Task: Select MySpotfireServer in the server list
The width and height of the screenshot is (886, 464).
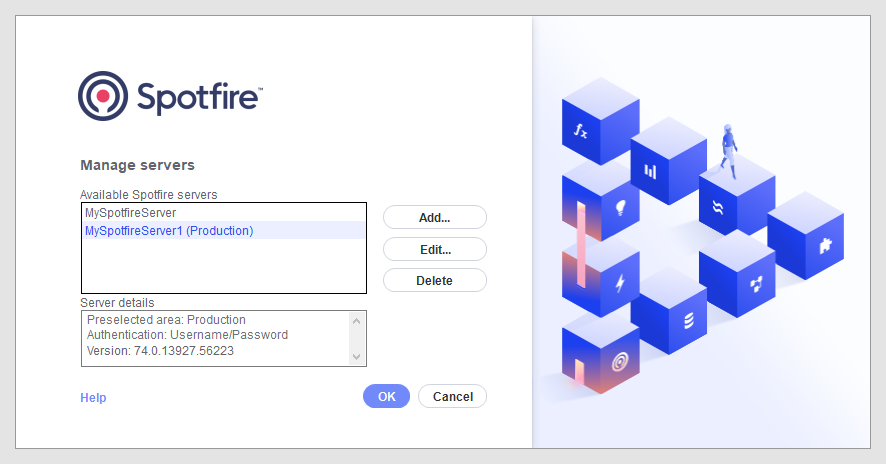Action: tap(130, 213)
